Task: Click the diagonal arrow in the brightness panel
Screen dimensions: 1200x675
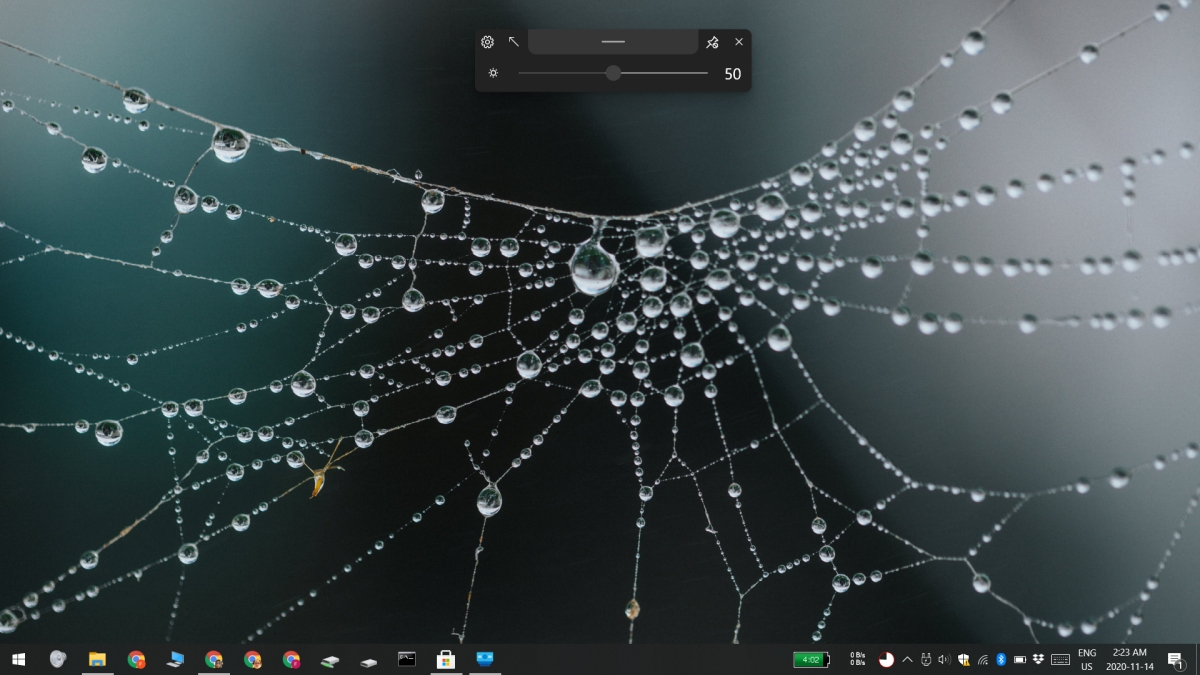Action: [x=512, y=42]
